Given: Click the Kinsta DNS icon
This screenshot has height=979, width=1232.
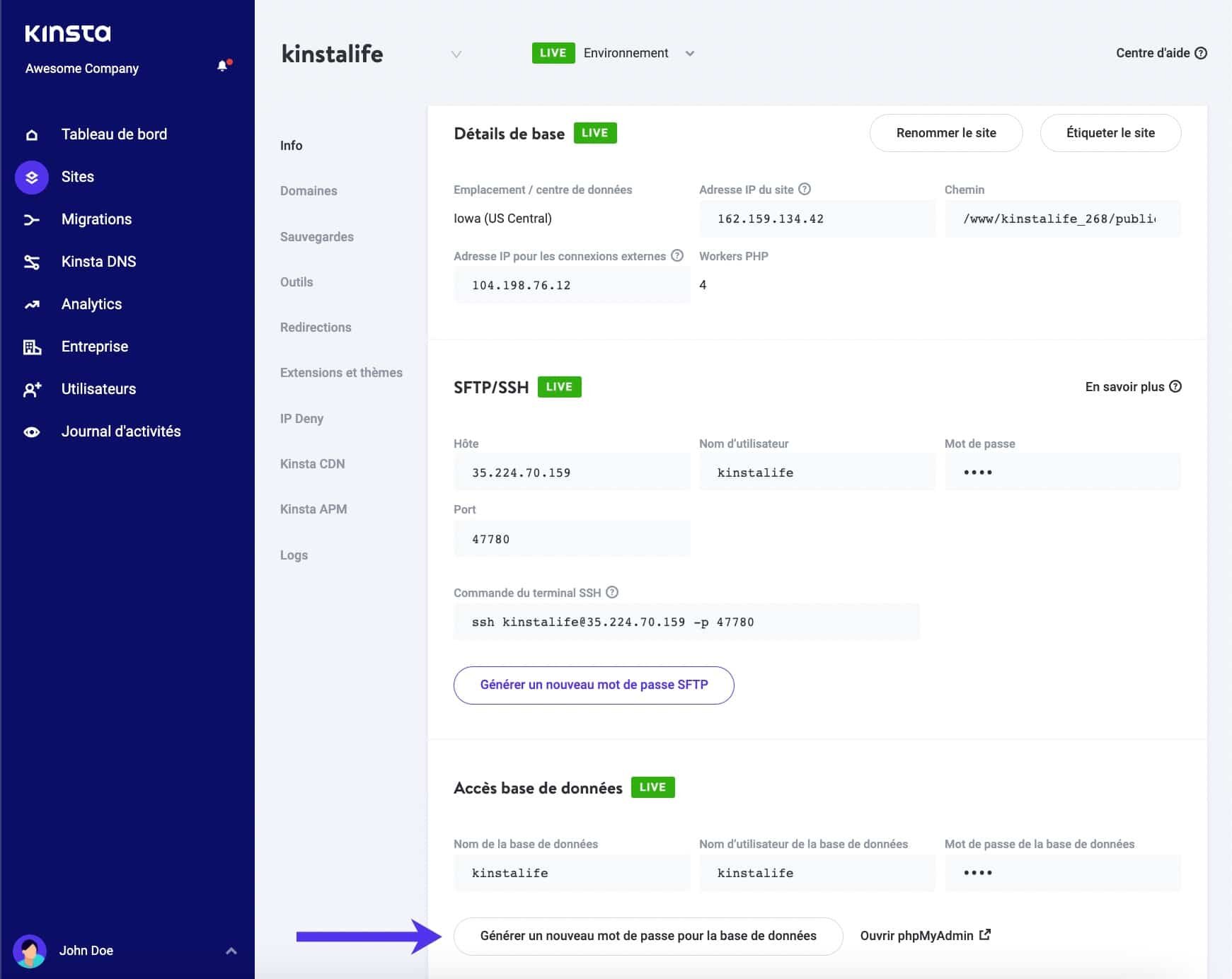Looking at the screenshot, I should click(x=32, y=262).
